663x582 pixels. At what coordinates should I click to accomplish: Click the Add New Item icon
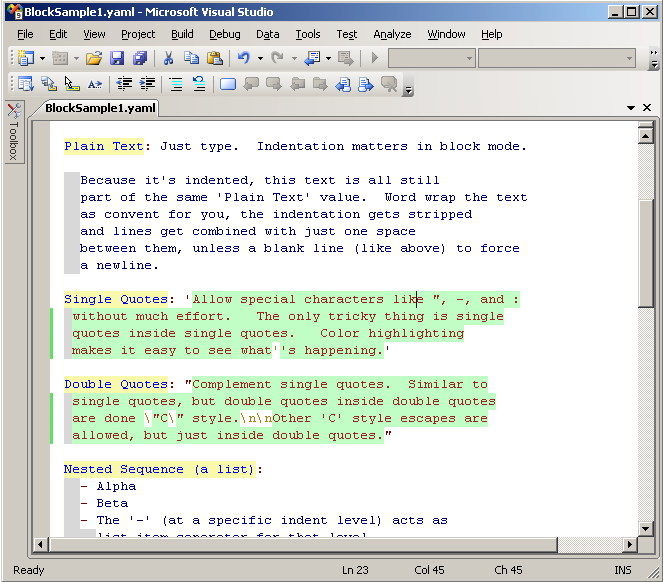[x=60, y=58]
